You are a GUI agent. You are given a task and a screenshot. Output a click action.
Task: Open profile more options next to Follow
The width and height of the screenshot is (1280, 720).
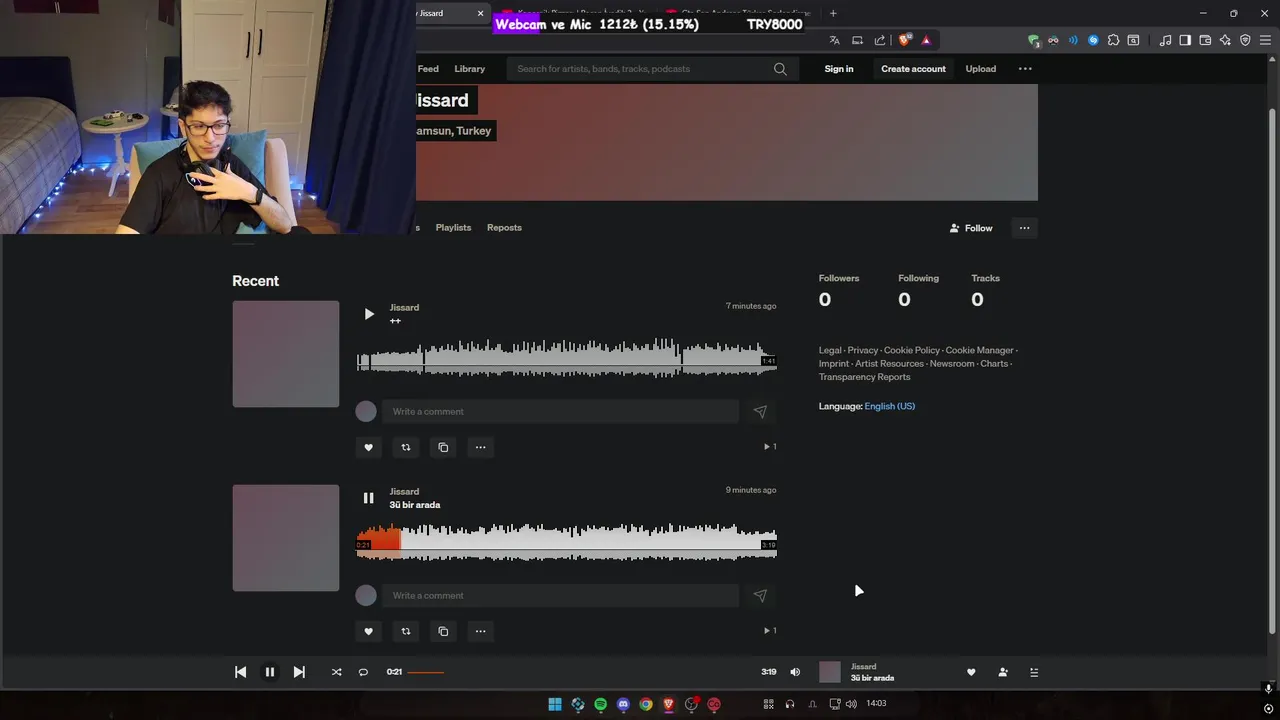(1024, 228)
